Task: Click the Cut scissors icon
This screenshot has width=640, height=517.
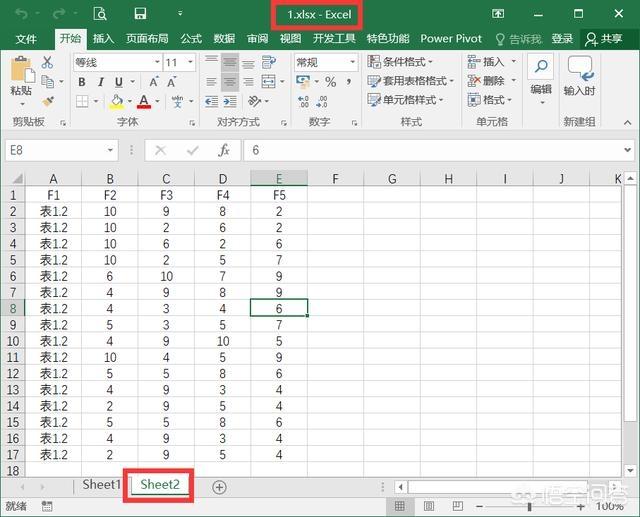Action: pyautogui.click(x=47, y=62)
